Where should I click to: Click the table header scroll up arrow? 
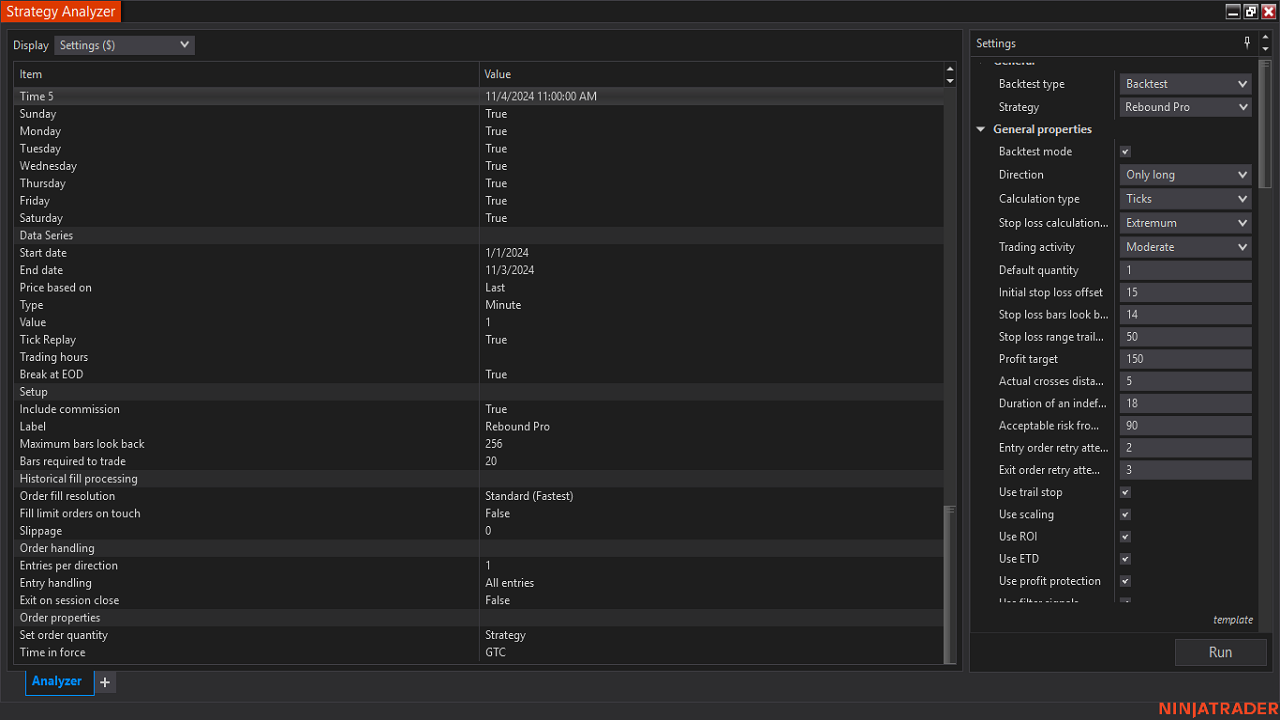point(950,69)
